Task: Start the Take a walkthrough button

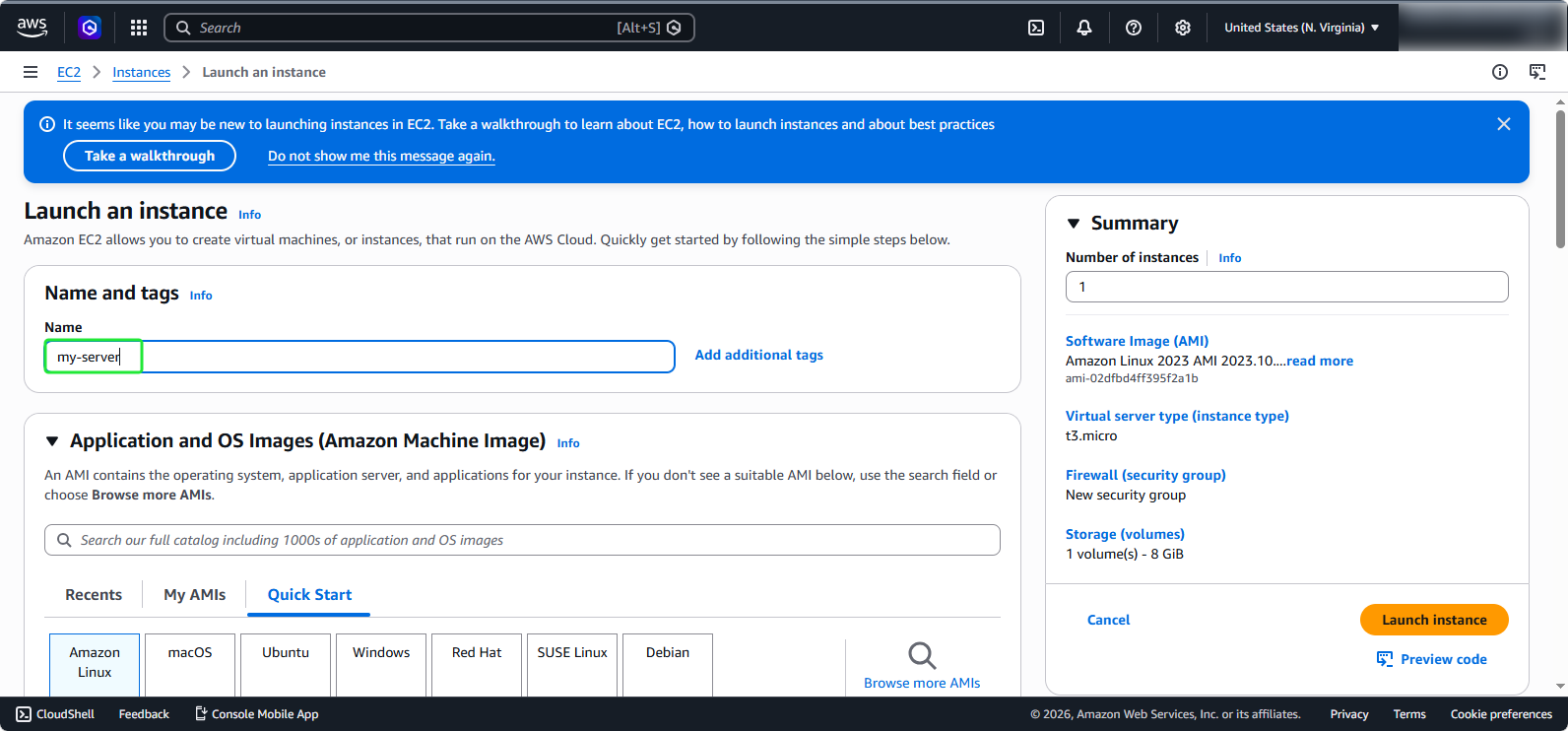Action: 150,156
